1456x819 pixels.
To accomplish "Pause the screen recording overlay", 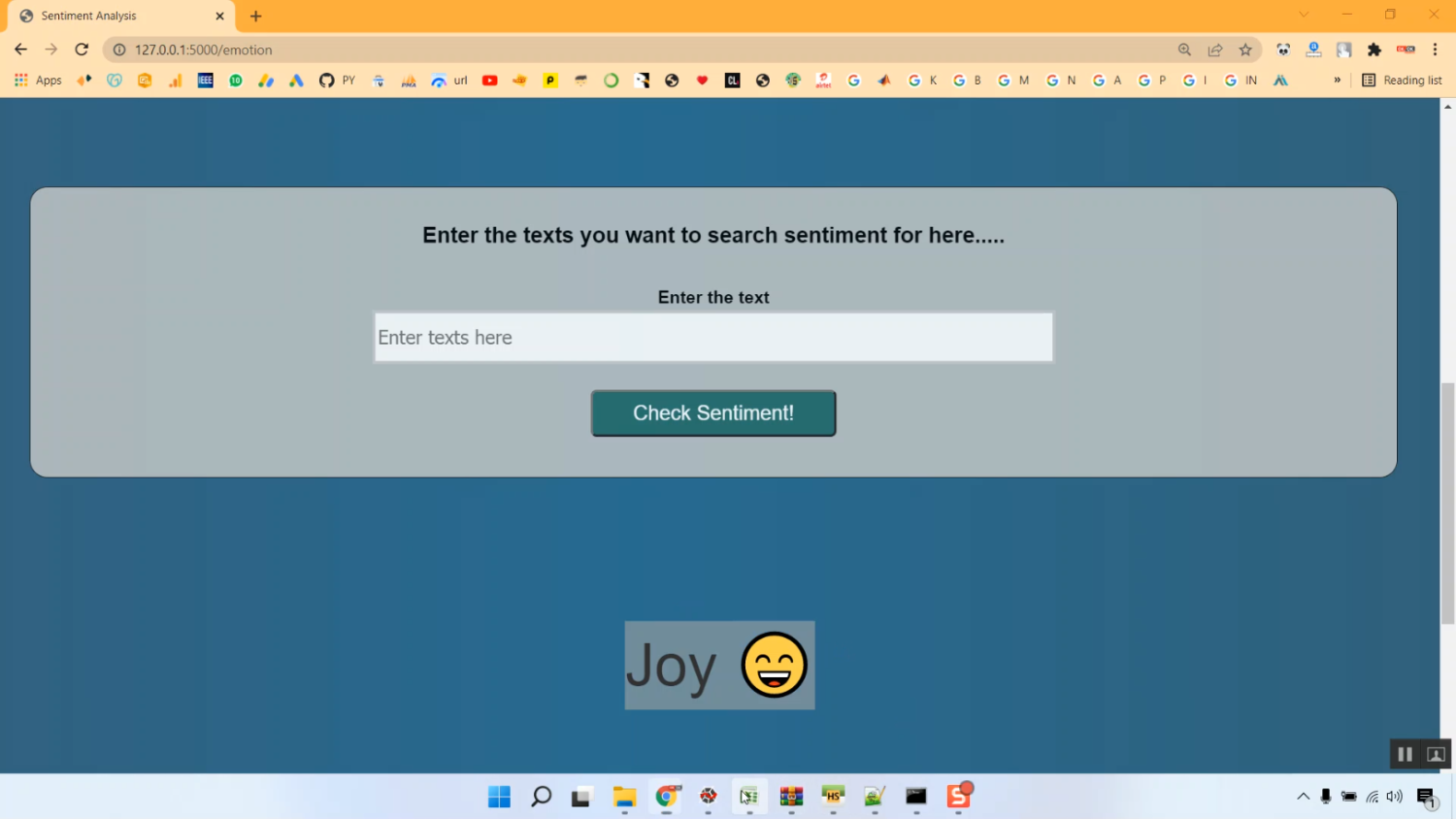I will [x=1404, y=754].
